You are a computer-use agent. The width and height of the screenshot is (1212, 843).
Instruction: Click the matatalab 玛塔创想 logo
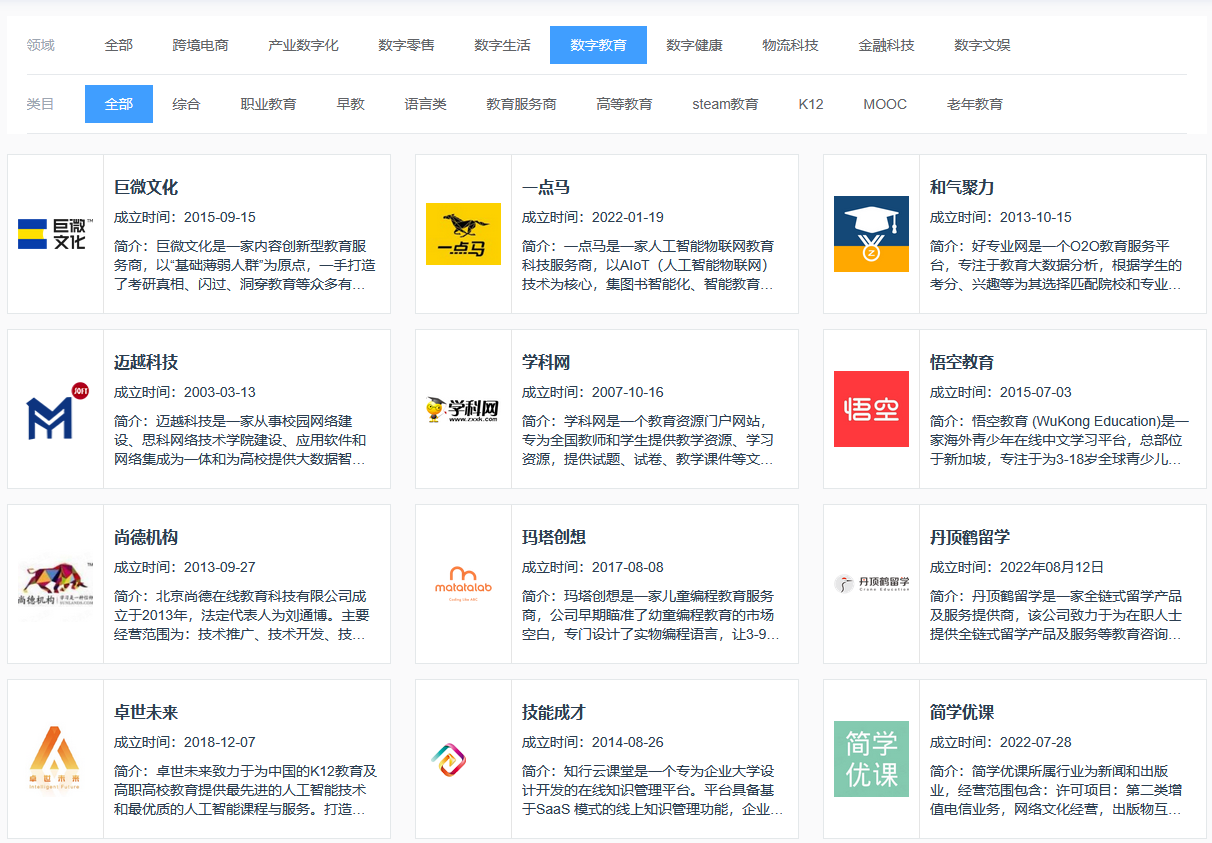point(463,582)
